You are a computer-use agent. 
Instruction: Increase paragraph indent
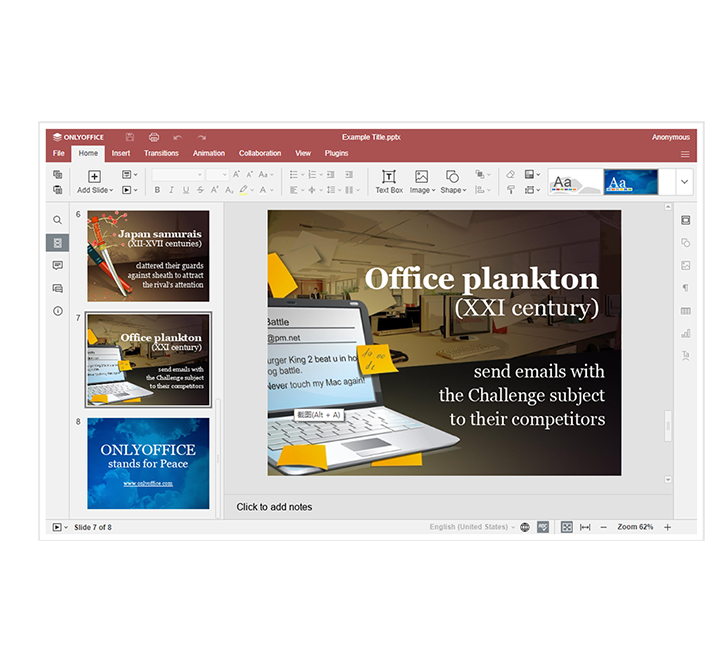pyautogui.click(x=349, y=174)
